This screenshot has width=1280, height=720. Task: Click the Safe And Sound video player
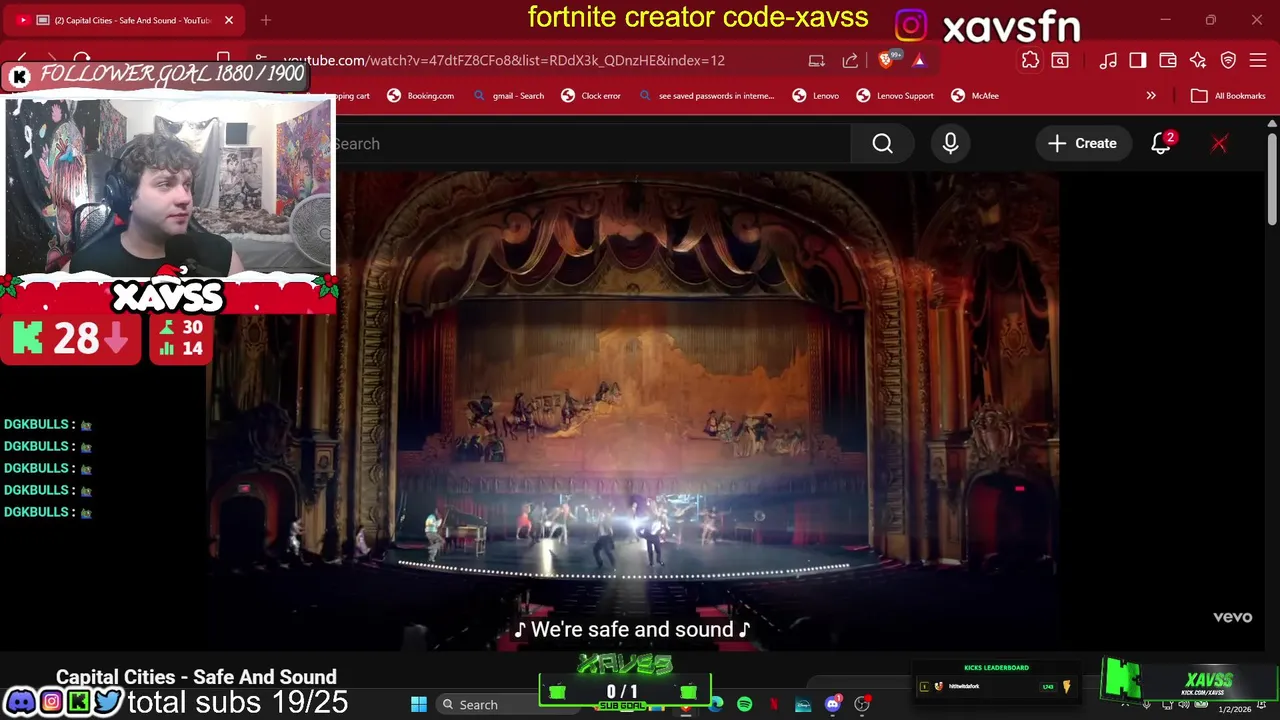[x=634, y=410]
